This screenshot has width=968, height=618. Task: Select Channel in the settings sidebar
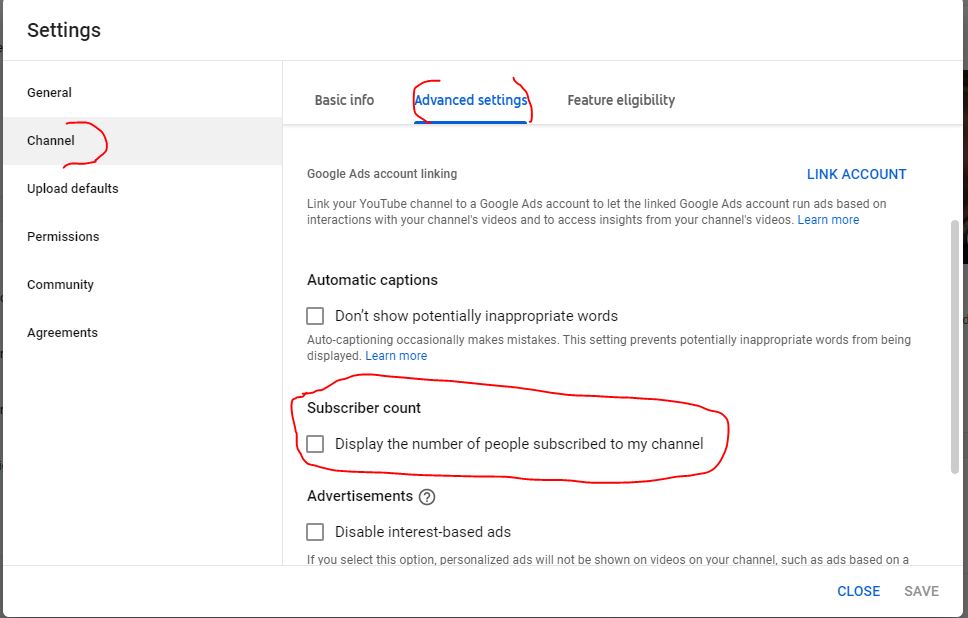pos(51,141)
